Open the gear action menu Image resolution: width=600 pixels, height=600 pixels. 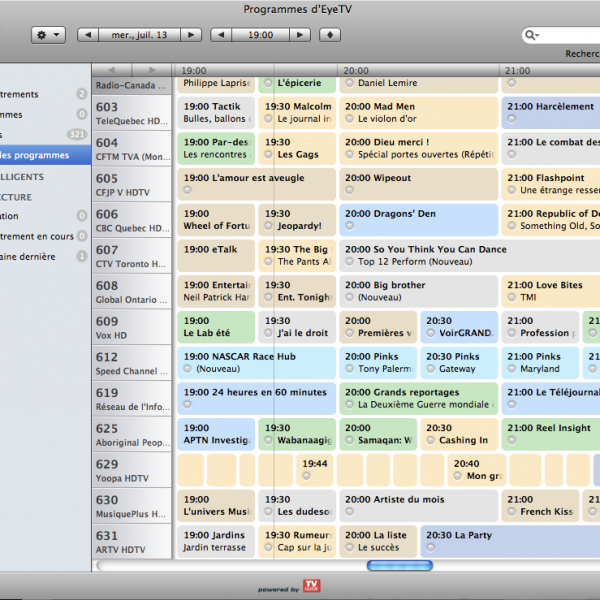coord(47,35)
